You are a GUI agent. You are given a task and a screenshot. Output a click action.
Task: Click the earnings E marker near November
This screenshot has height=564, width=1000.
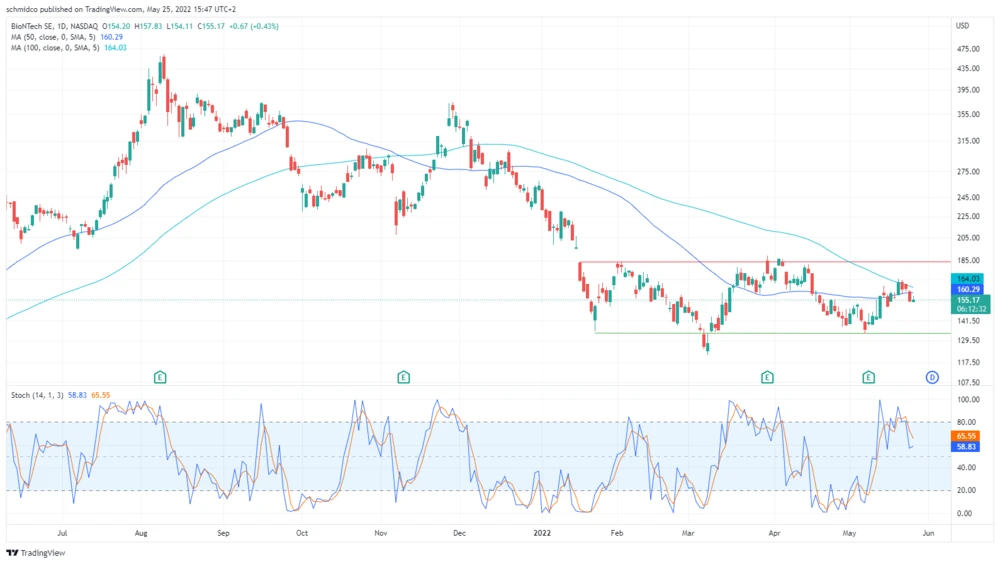[403, 377]
